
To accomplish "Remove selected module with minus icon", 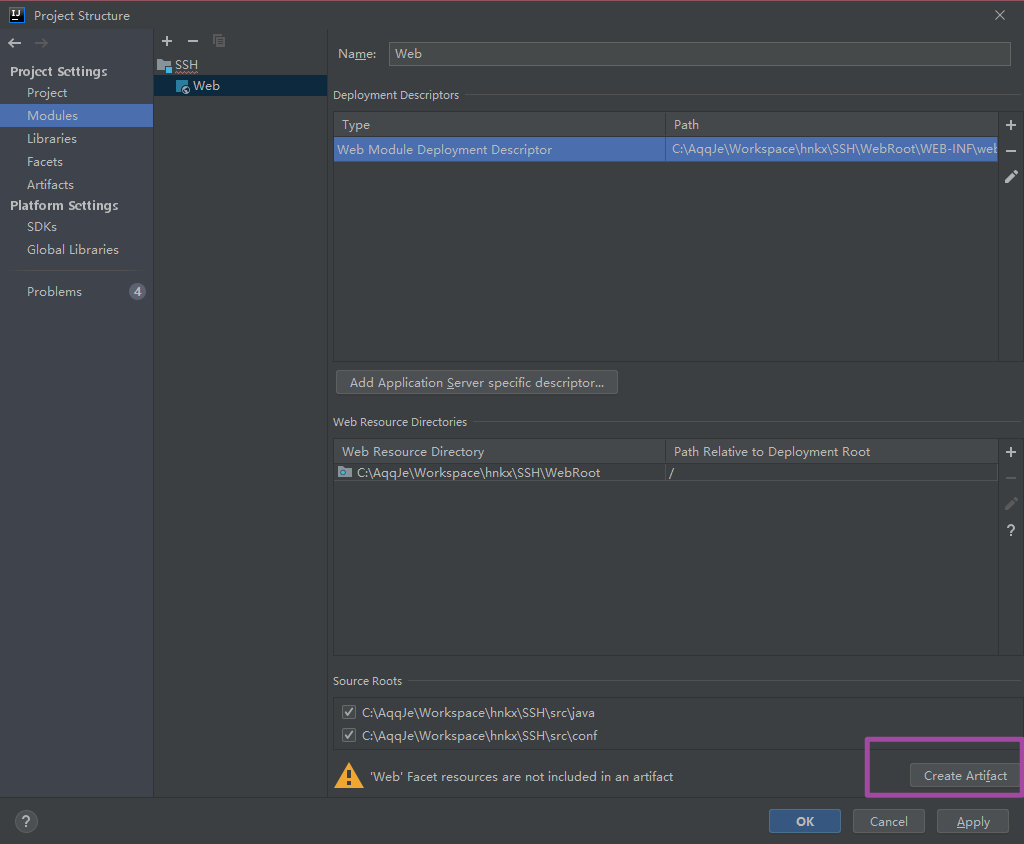I will [193, 41].
